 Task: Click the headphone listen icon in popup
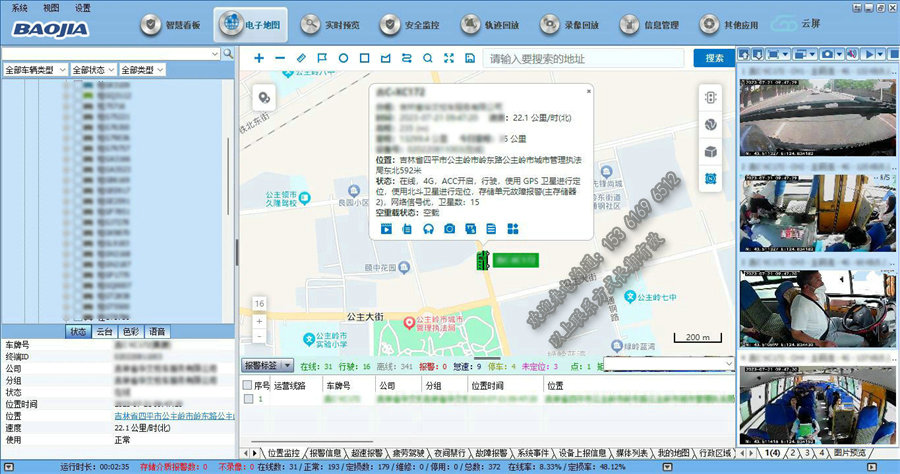428,229
